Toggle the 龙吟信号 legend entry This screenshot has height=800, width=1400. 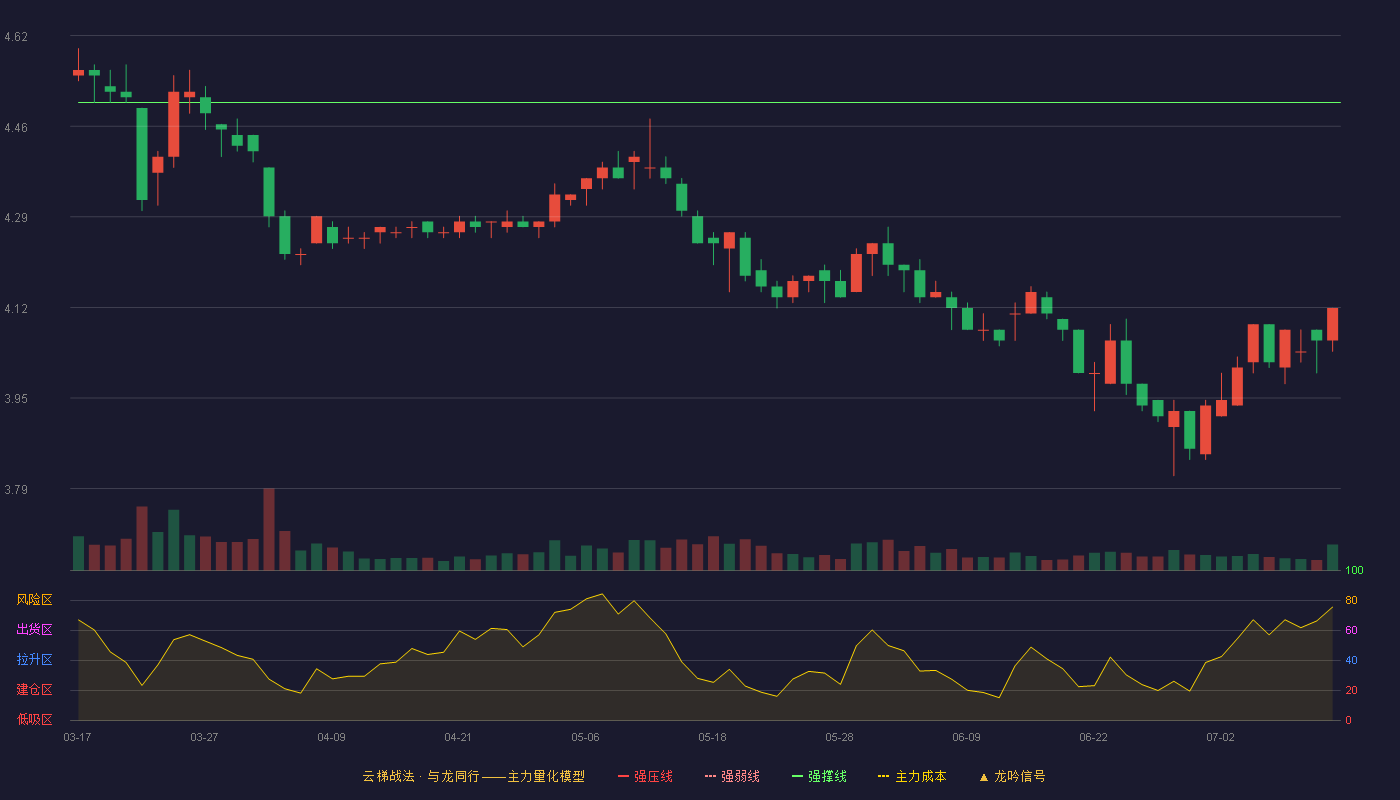tap(1012, 776)
